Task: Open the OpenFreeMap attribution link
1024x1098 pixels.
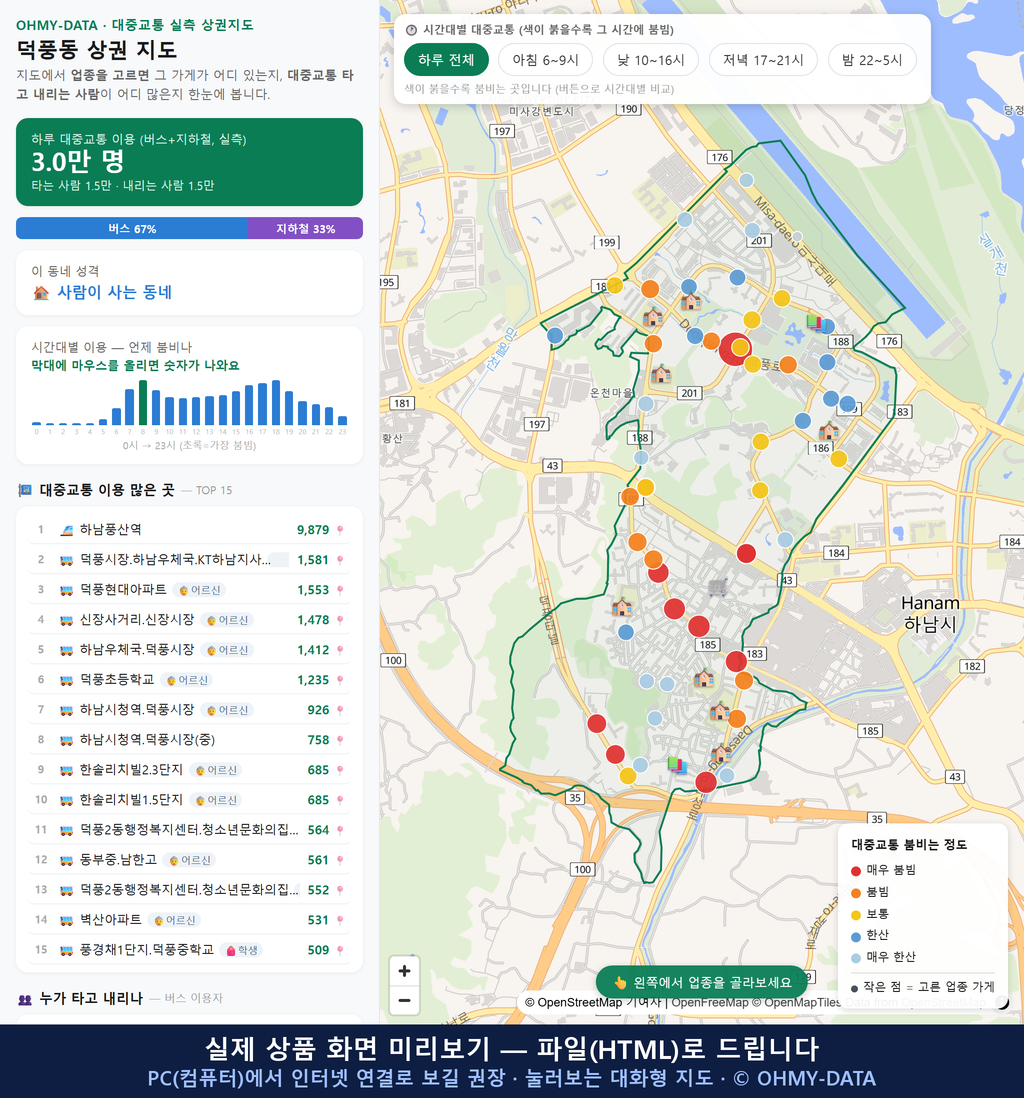Action: (710, 1003)
